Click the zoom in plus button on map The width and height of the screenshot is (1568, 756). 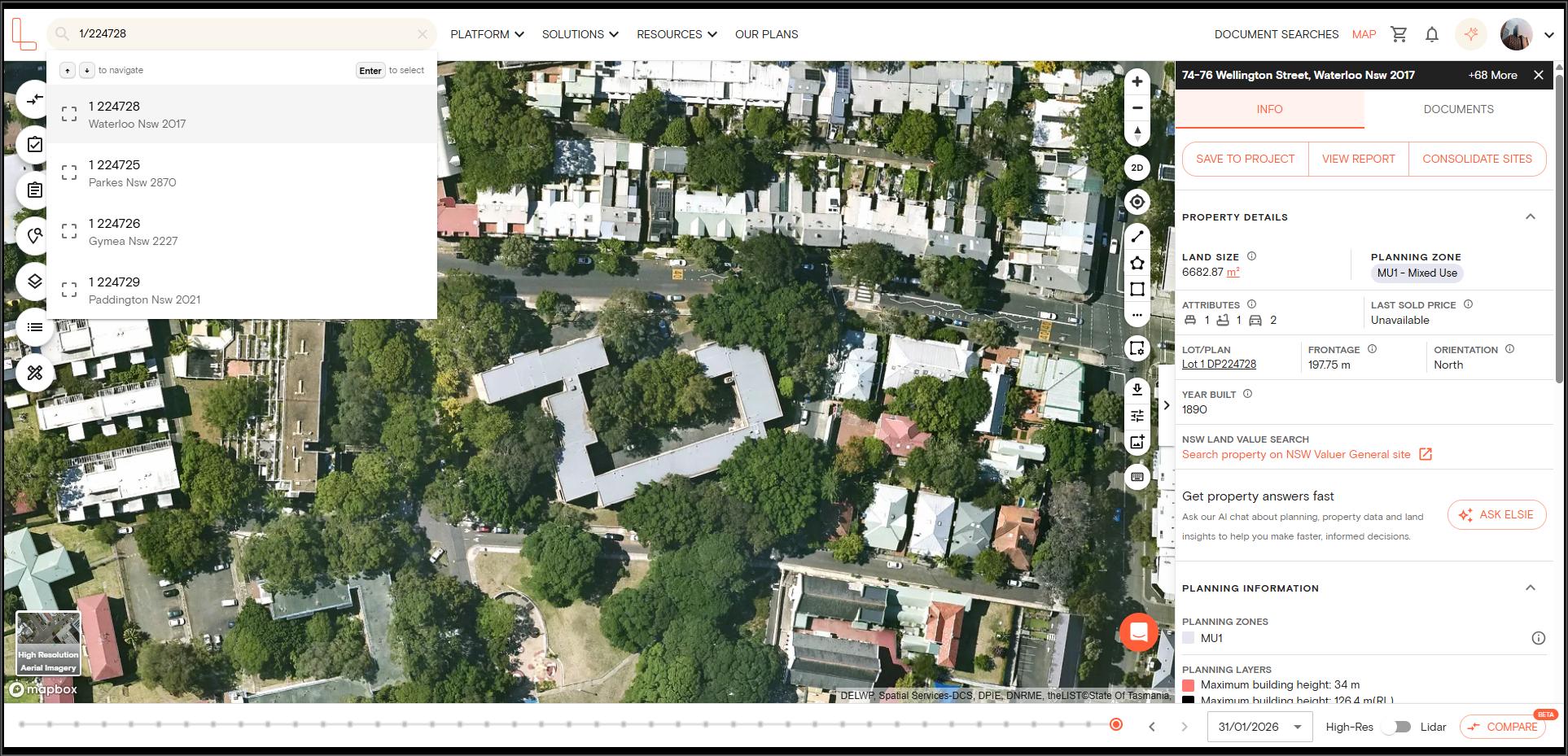click(1137, 81)
